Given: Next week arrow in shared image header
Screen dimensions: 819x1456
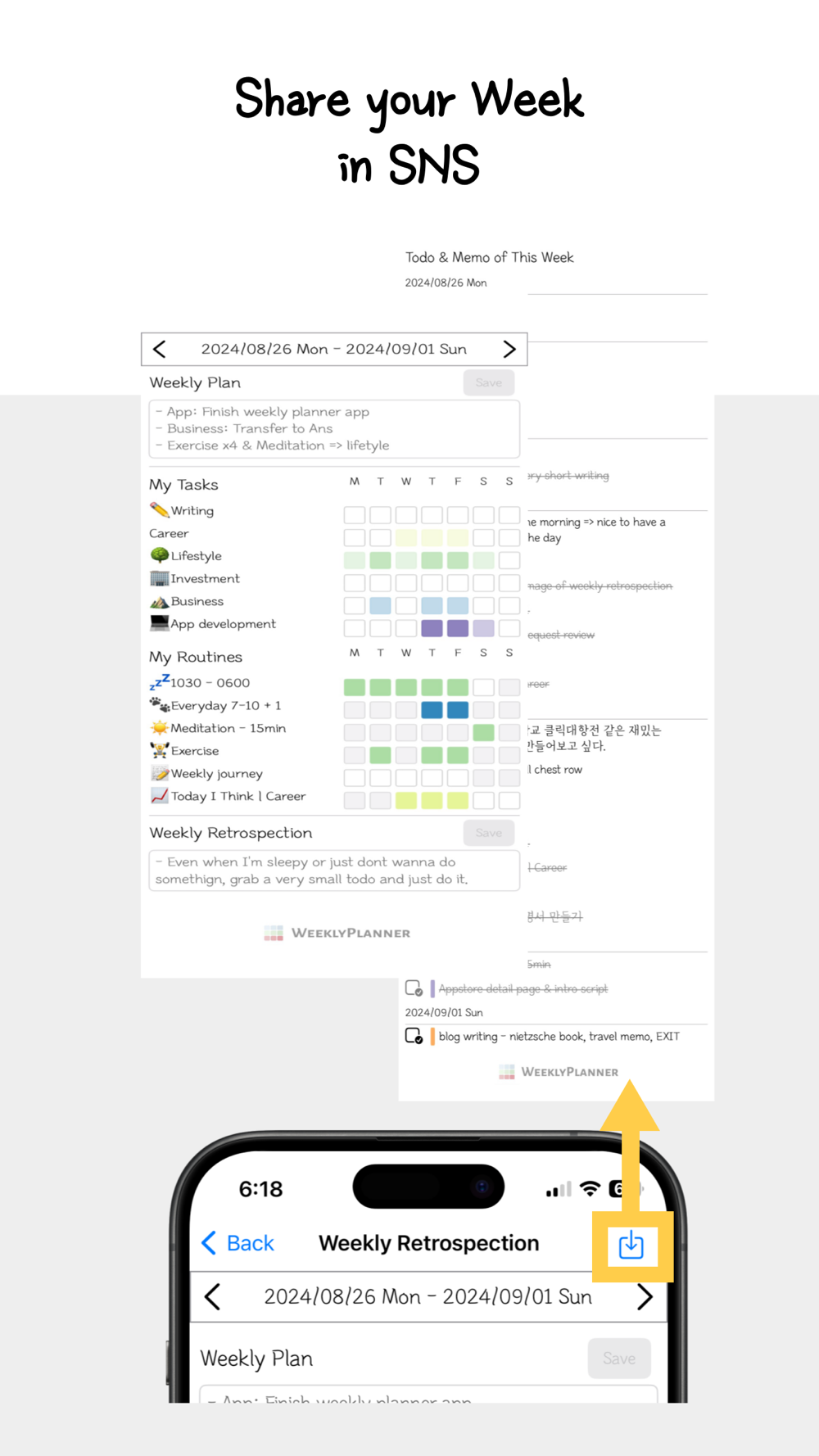Looking at the screenshot, I should pyautogui.click(x=509, y=350).
